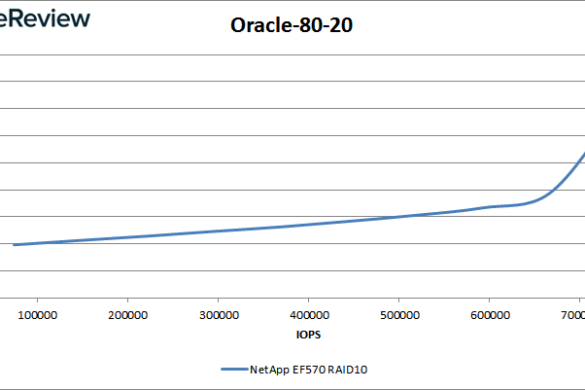Click the chart title Oracle-80-20
Viewport: 585px width, 390px height.
click(291, 25)
